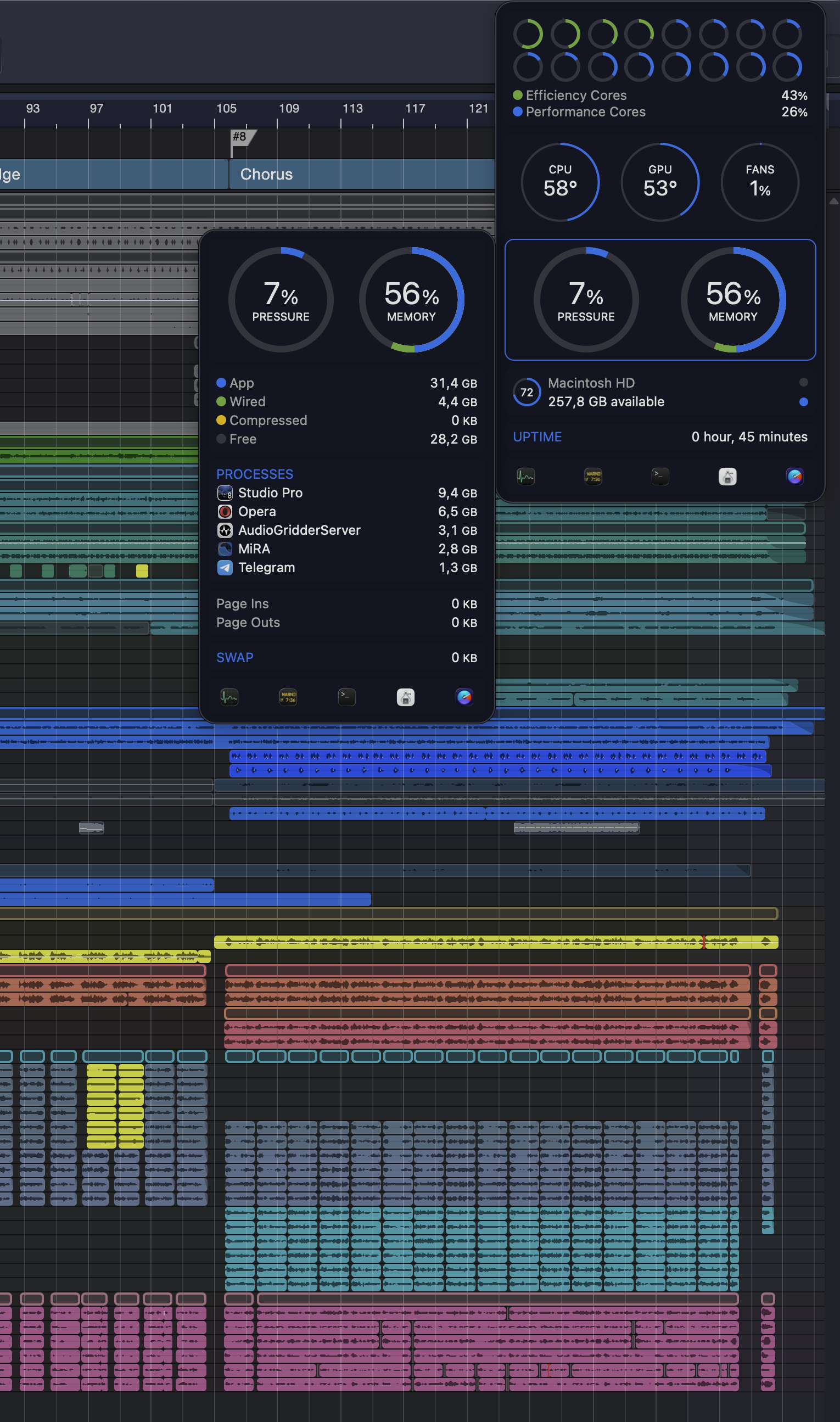The width and height of the screenshot is (840, 1422).
Task: Launch Terminal icon below the Uptime row
Action: click(660, 477)
